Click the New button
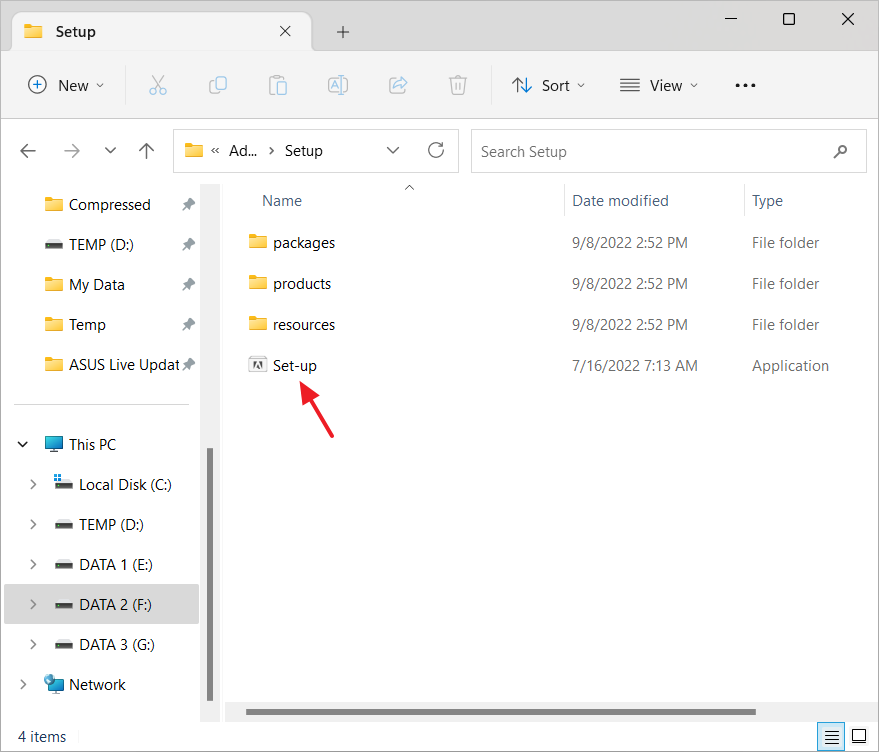Viewport: 879px width, 752px height. coord(66,86)
